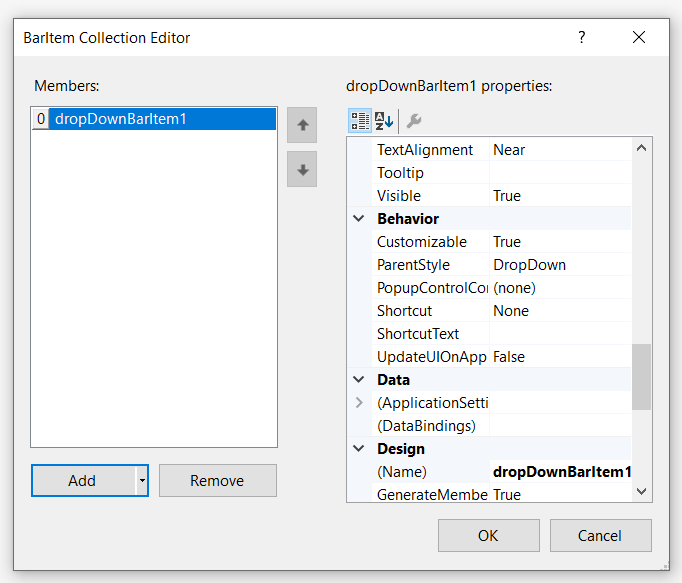Viewport: 682px width, 583px height.
Task: Switch property grid to Categorized view
Action: 360,121
